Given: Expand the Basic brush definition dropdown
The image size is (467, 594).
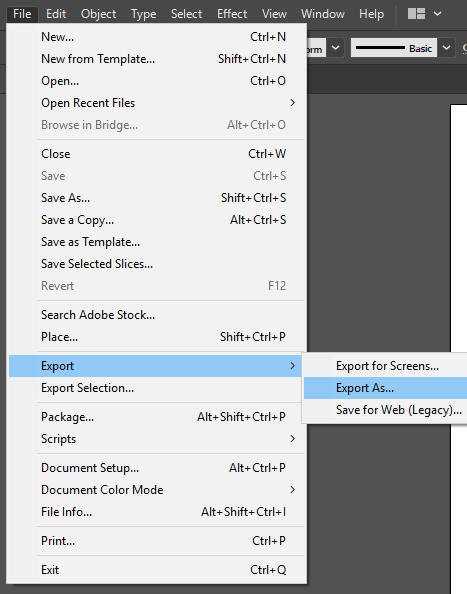Looking at the screenshot, I should click(x=447, y=48).
